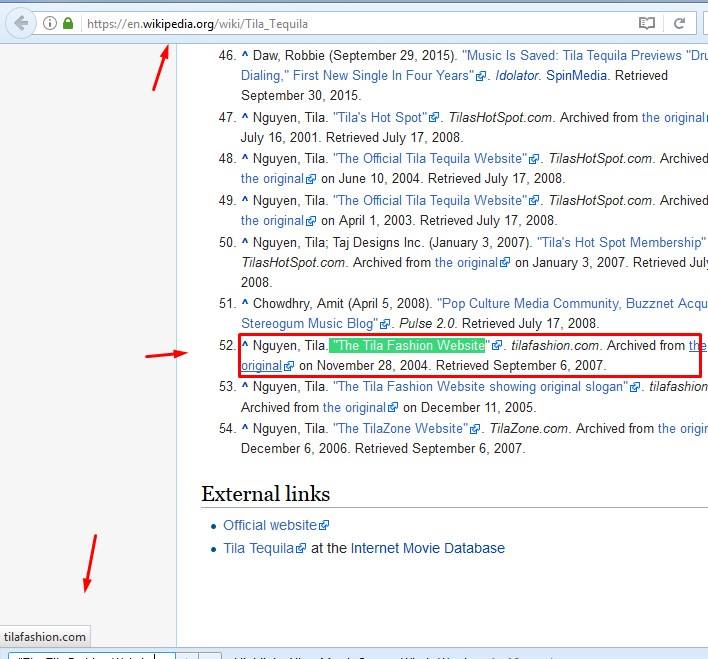Open "Tila's Hot Spot Membership" link

(x=620, y=242)
